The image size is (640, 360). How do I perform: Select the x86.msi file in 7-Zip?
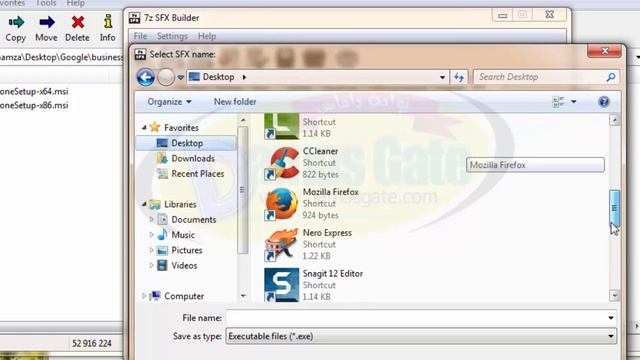(x=34, y=105)
